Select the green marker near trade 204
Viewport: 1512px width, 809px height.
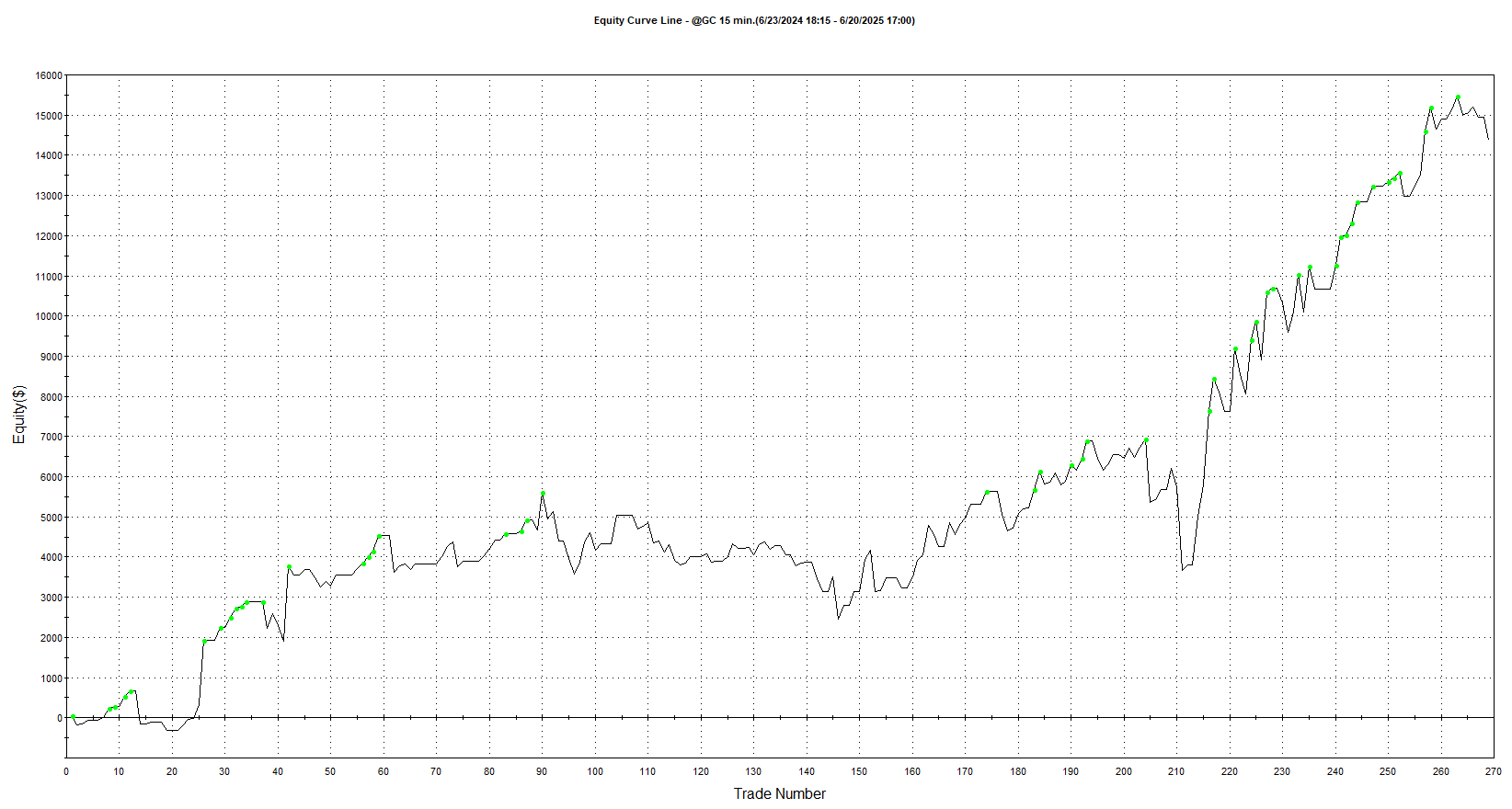point(1146,439)
